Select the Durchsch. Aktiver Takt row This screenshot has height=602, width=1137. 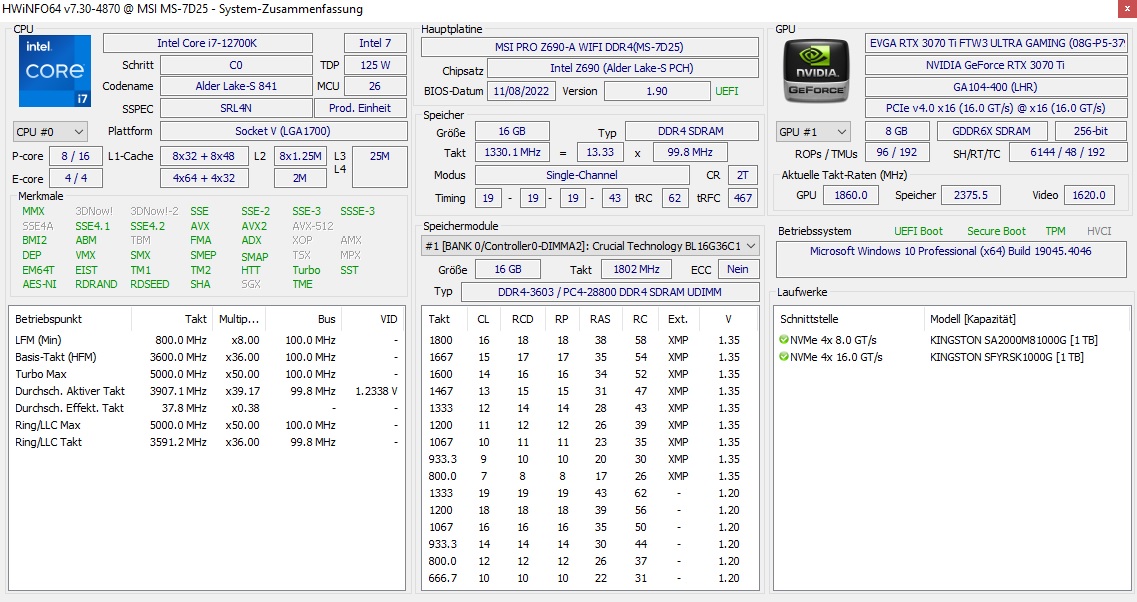[x=207, y=391]
